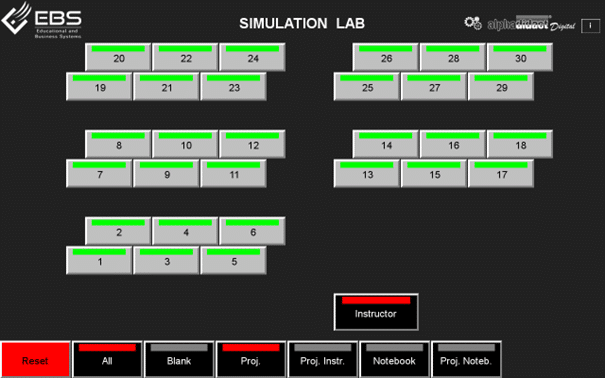Enable Proj. Noteb. mode

coord(466,359)
